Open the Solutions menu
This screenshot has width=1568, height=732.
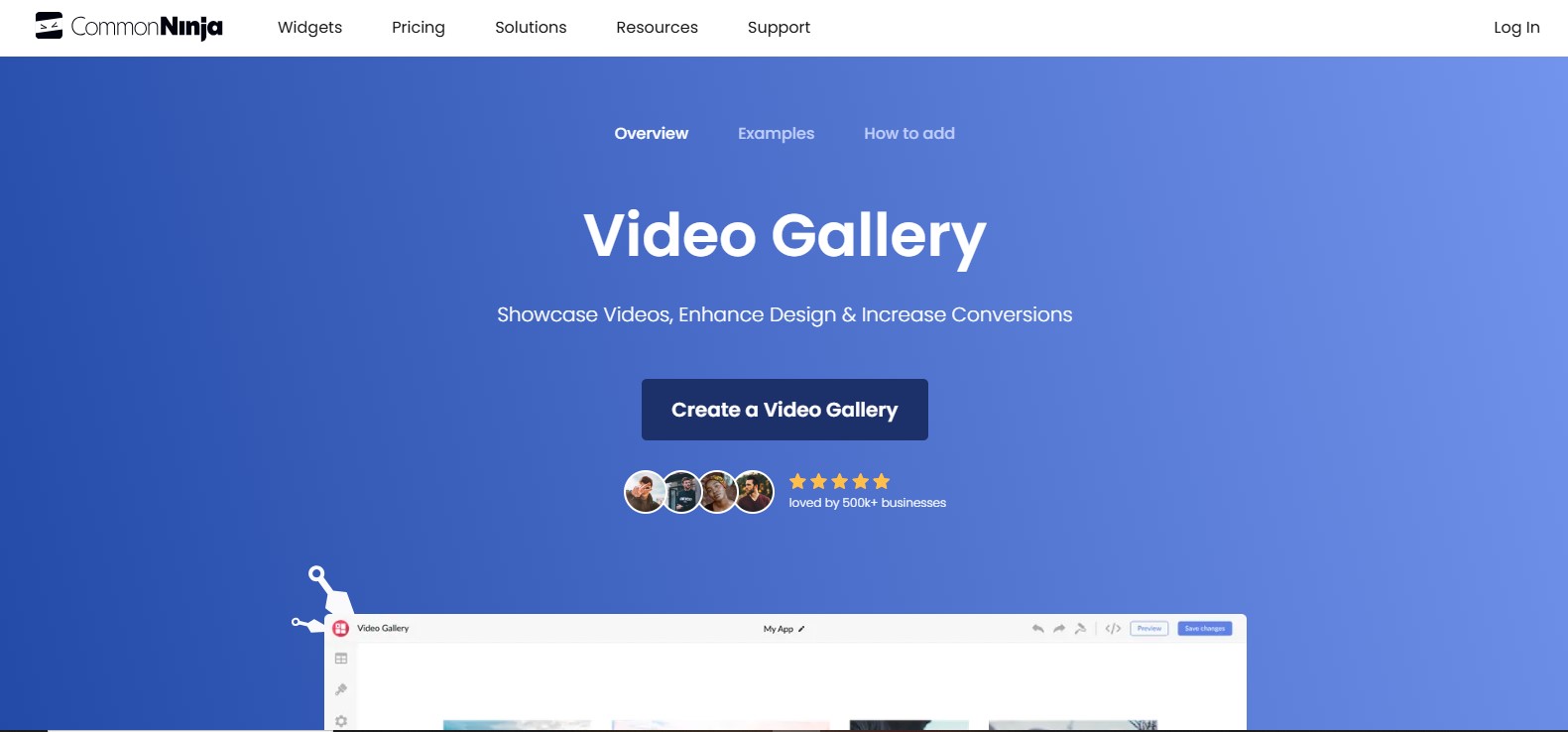tap(531, 28)
